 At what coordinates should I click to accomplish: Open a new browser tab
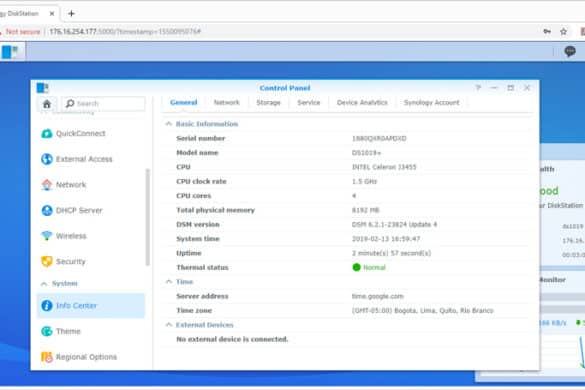(71, 14)
